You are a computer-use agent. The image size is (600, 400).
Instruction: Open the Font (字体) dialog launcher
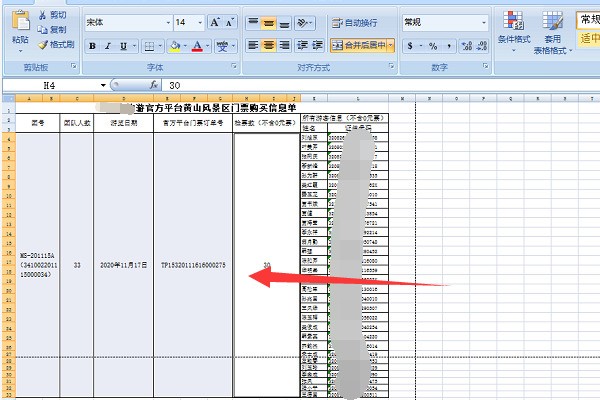coord(233,67)
